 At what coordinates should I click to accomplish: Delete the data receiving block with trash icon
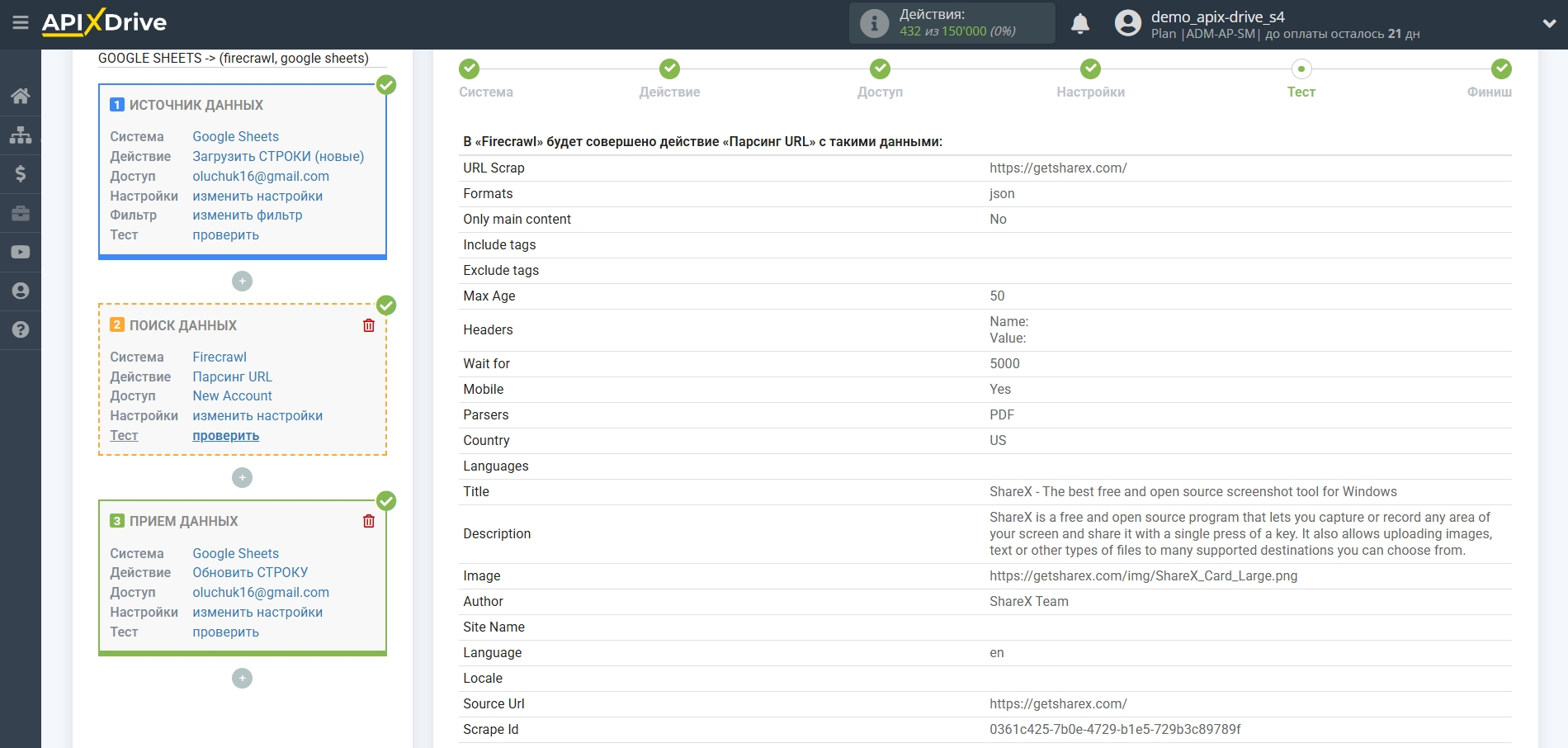369,521
